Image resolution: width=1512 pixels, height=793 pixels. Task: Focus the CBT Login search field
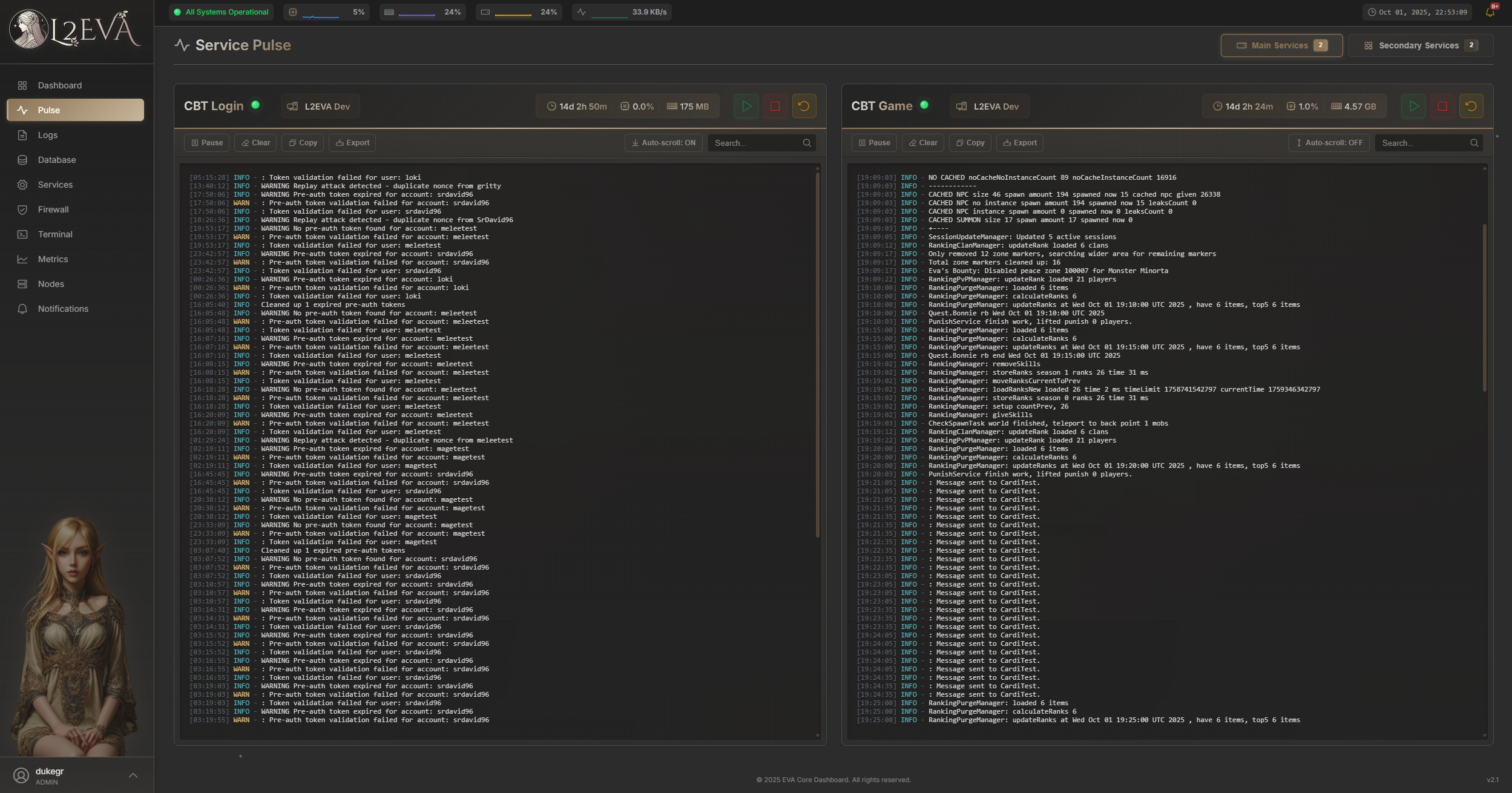click(x=755, y=143)
